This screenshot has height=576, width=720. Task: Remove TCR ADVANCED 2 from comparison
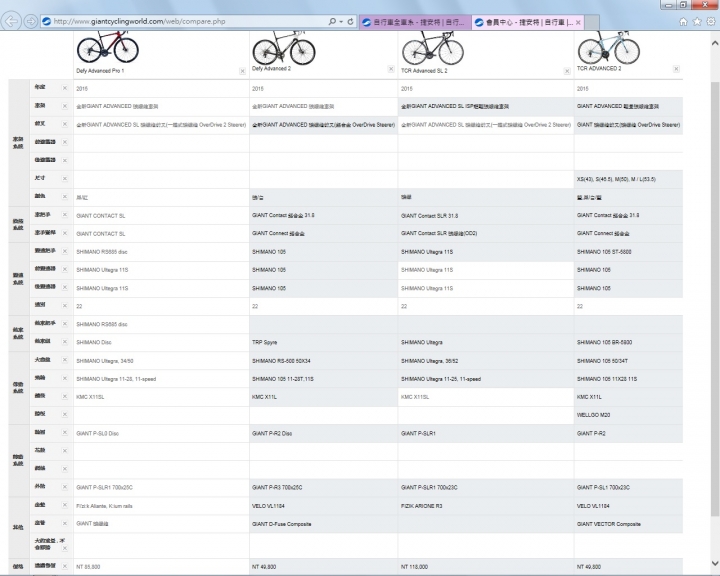click(676, 69)
